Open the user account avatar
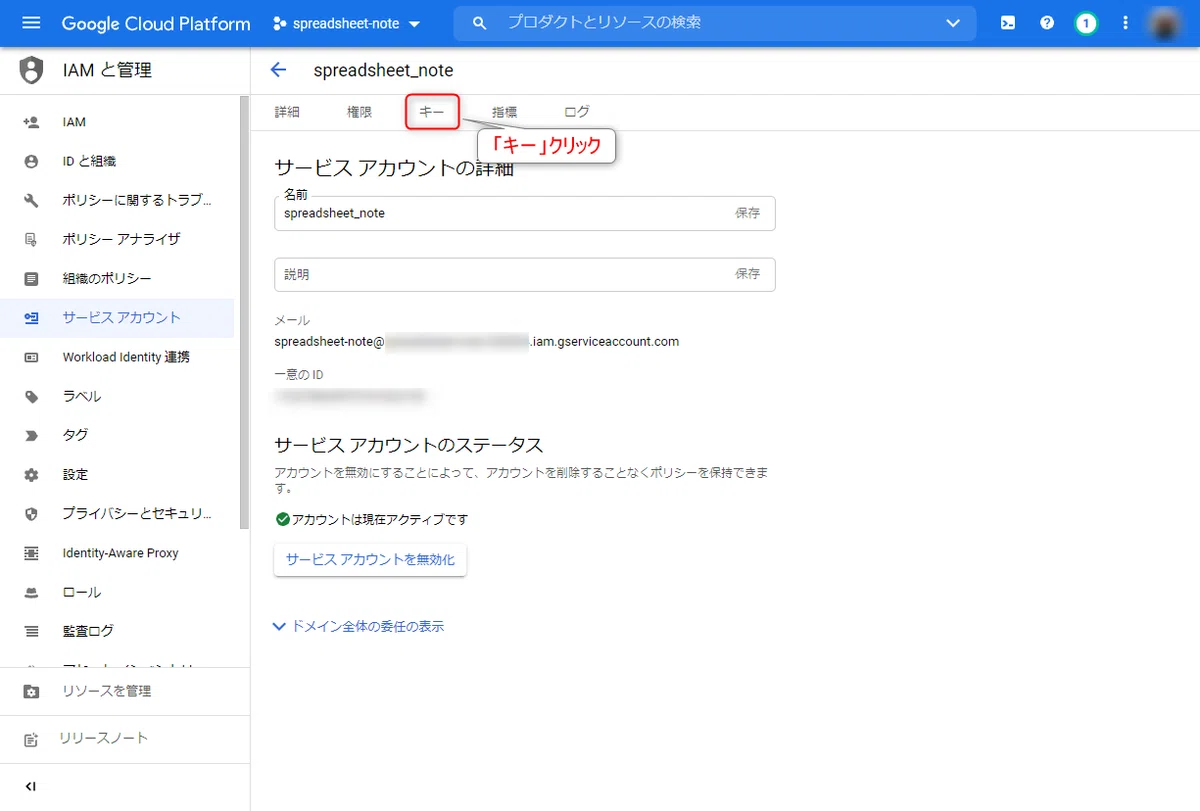Viewport: 1200px width, 811px height. pyautogui.click(x=1165, y=23)
